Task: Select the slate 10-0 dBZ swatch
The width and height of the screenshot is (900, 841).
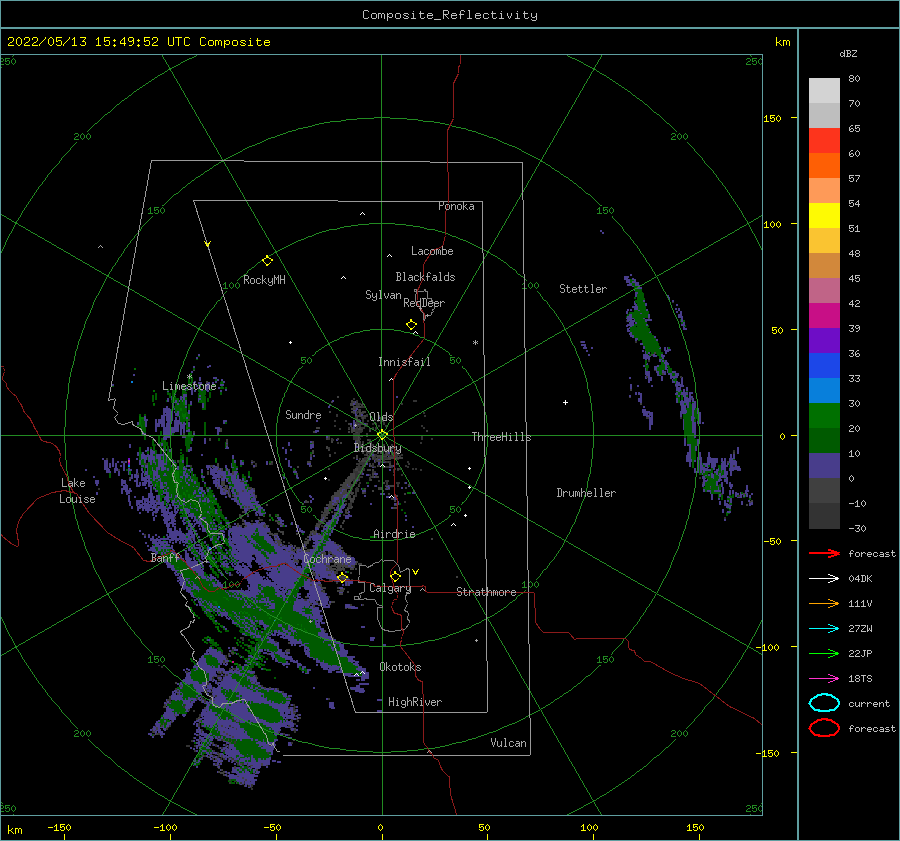Action: pyautogui.click(x=824, y=466)
